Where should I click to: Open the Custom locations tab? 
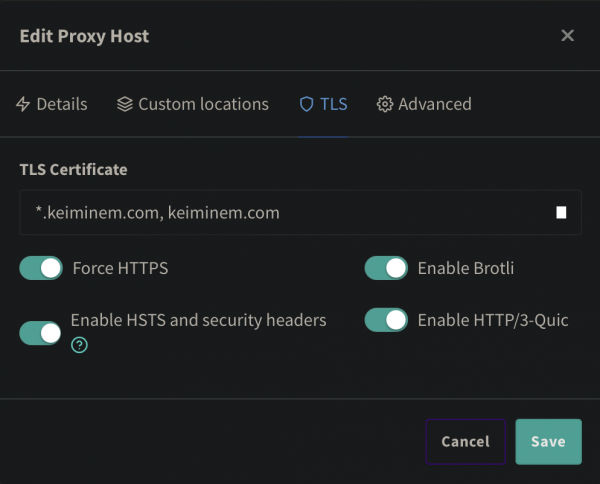point(203,104)
